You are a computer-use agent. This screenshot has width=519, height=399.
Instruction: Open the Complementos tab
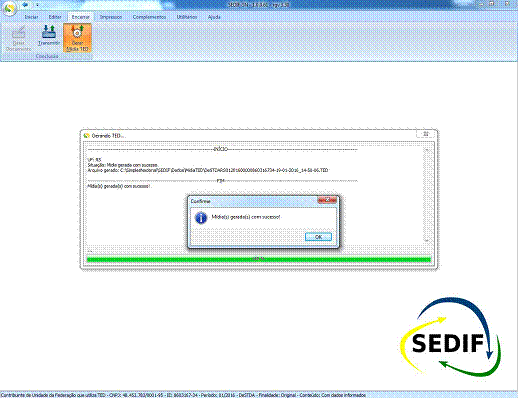(x=149, y=17)
